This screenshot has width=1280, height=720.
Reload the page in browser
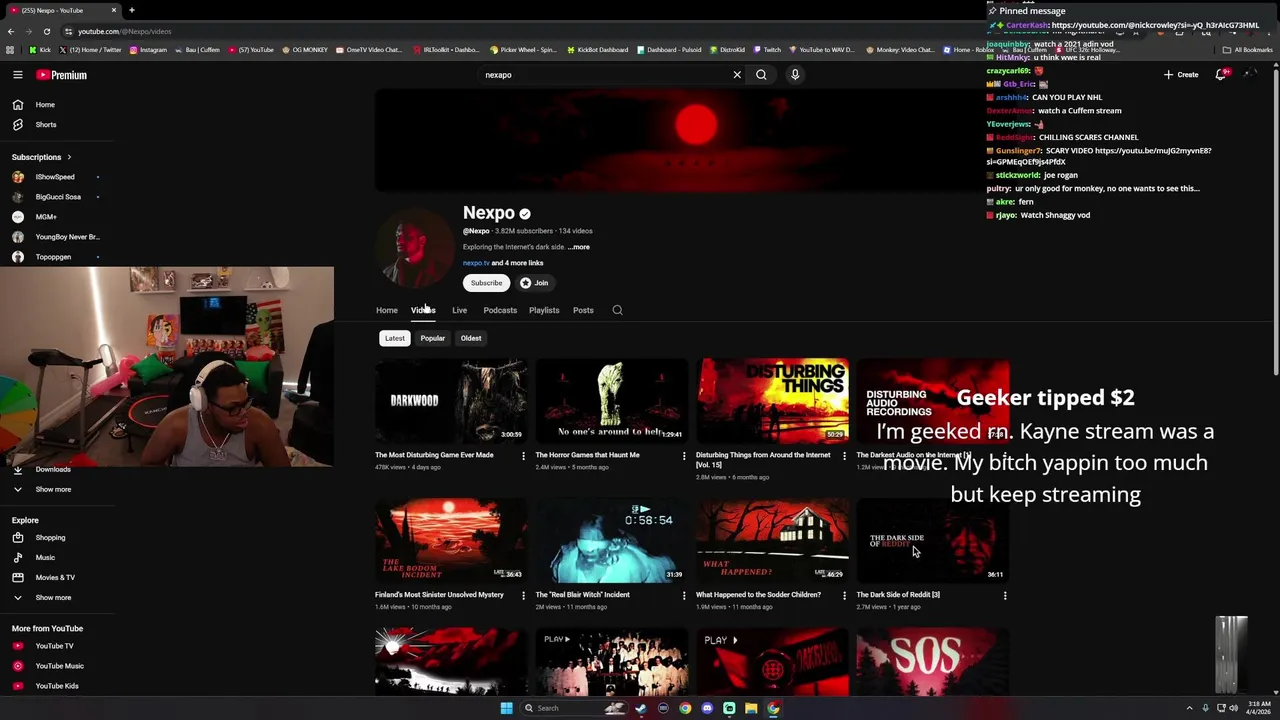tap(46, 31)
